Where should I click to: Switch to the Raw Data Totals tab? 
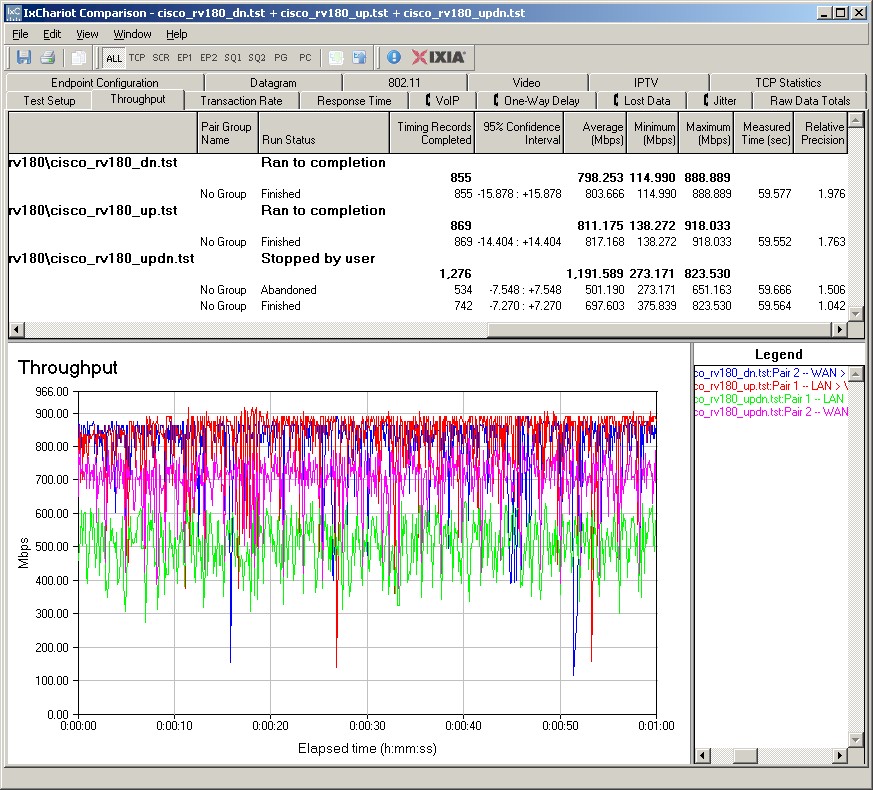pyautogui.click(x=810, y=101)
